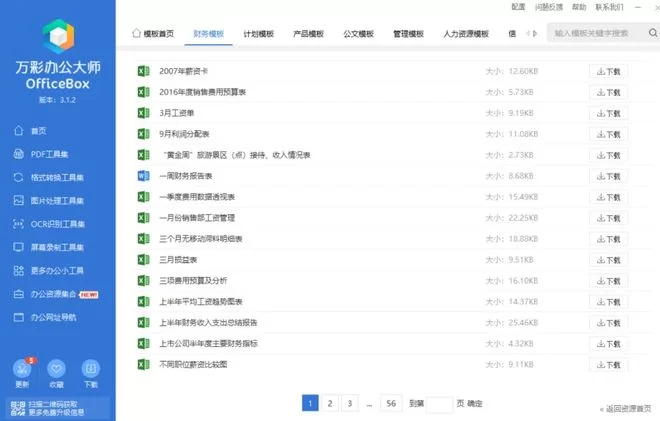Click the Excel icon of 3月工资单

tap(143, 113)
